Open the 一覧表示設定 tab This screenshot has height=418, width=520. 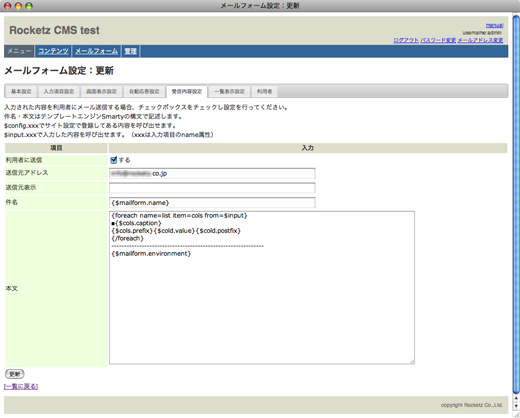(x=229, y=91)
